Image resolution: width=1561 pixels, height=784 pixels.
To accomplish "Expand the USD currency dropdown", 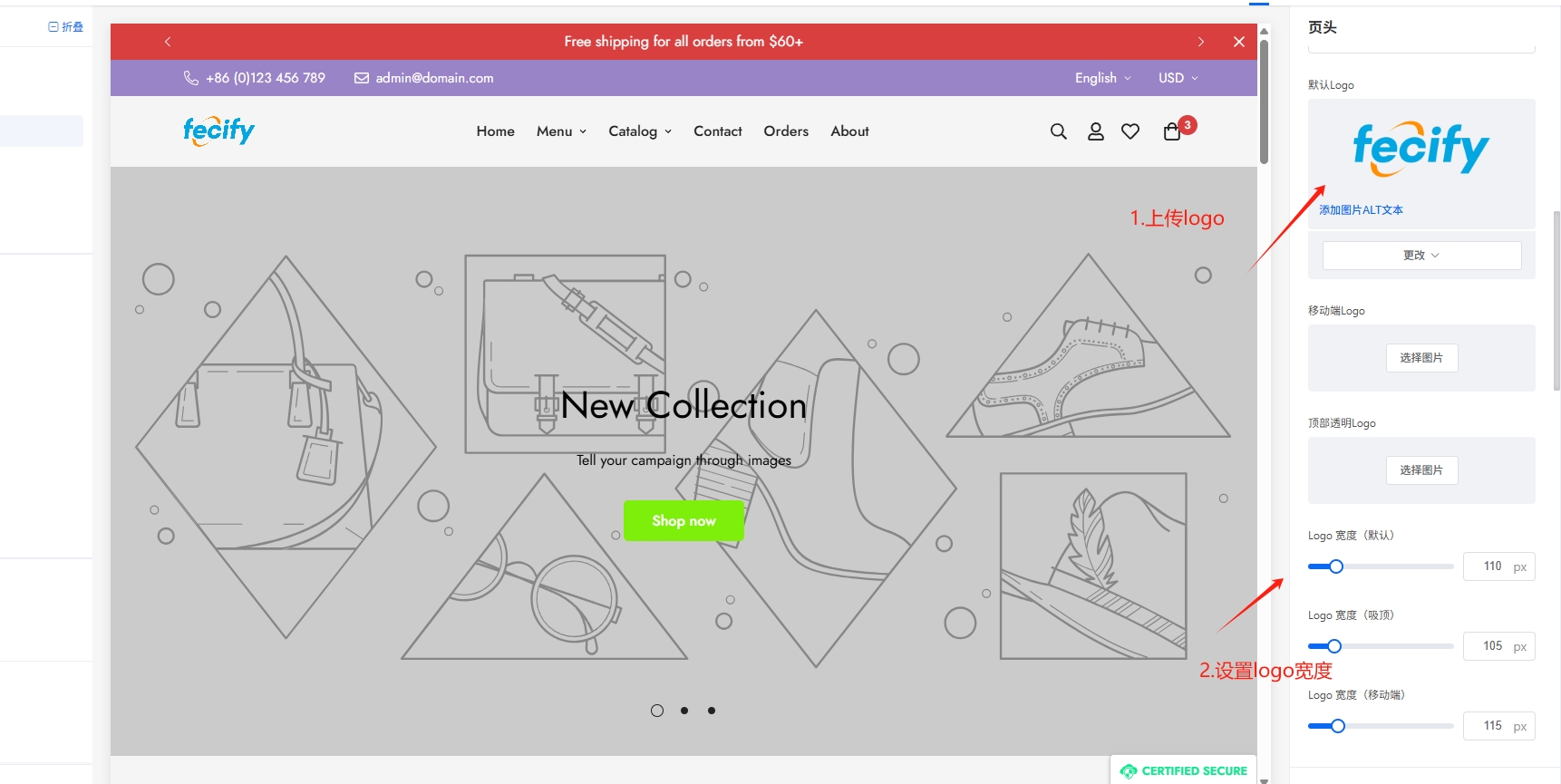I will [1178, 78].
